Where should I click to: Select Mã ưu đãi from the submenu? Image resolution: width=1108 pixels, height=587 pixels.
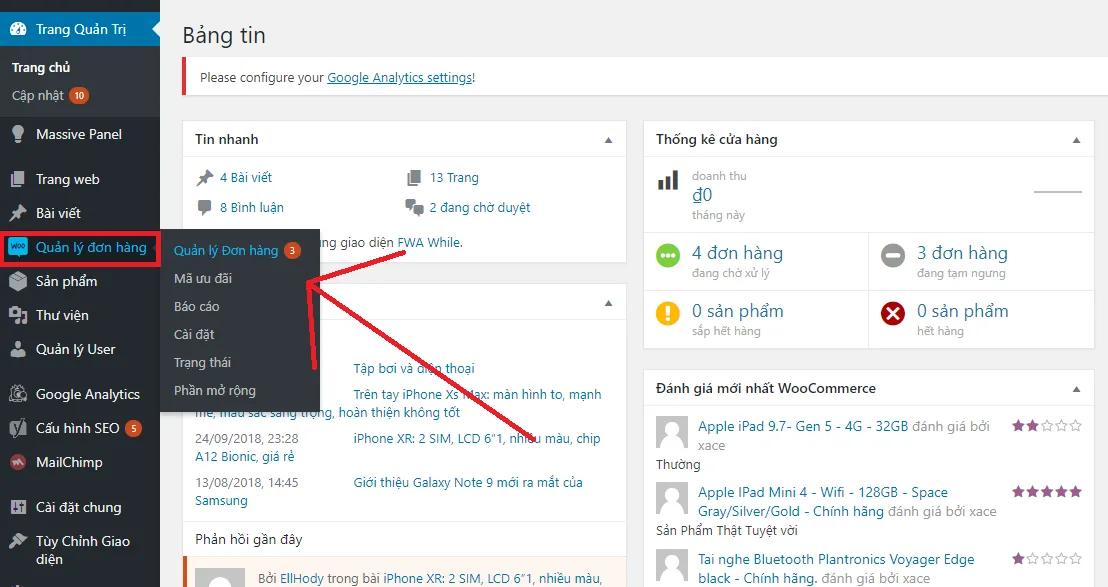pyautogui.click(x=203, y=278)
